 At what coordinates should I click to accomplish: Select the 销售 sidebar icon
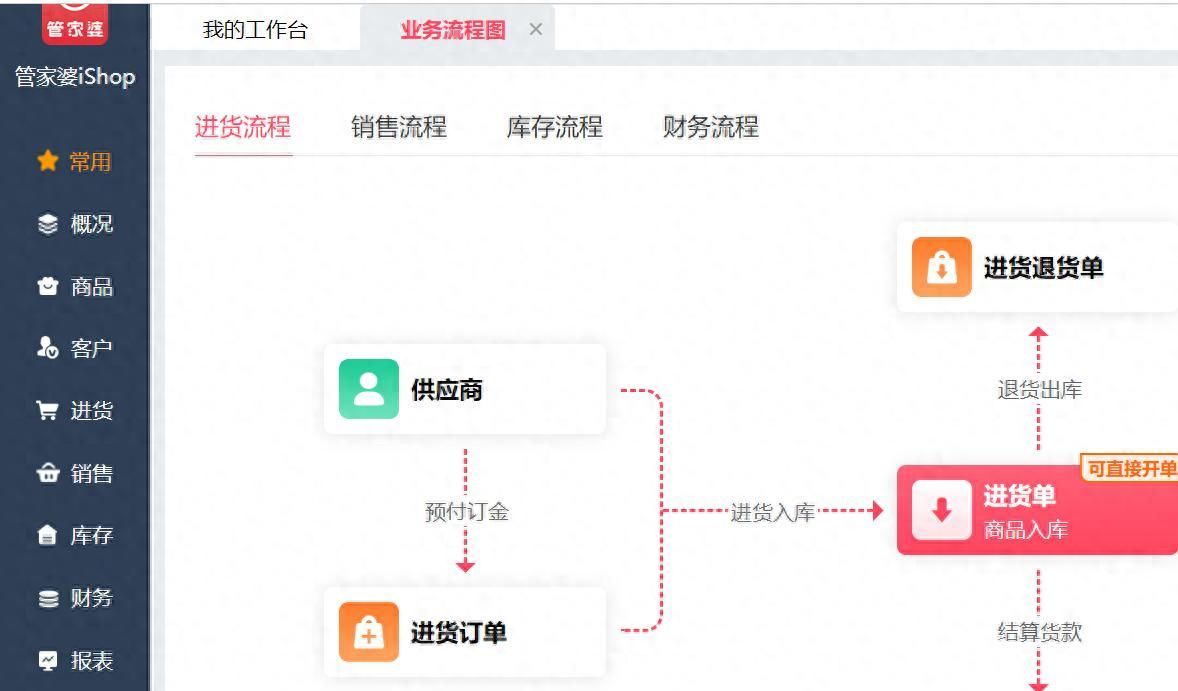tap(50, 473)
